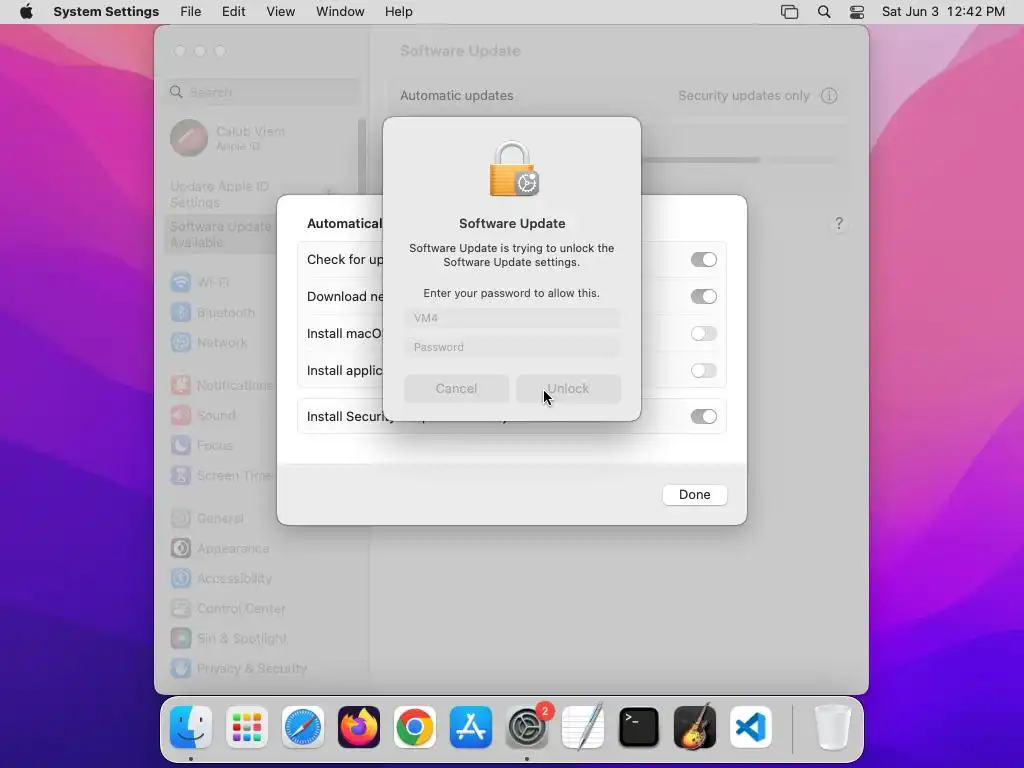Open Launchpad in the Dock

click(x=247, y=727)
